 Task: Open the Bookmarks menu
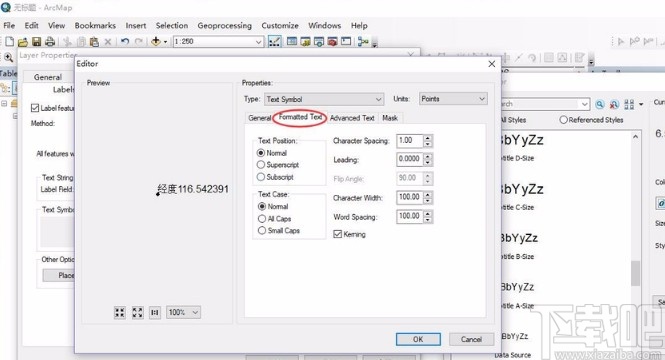click(95, 25)
